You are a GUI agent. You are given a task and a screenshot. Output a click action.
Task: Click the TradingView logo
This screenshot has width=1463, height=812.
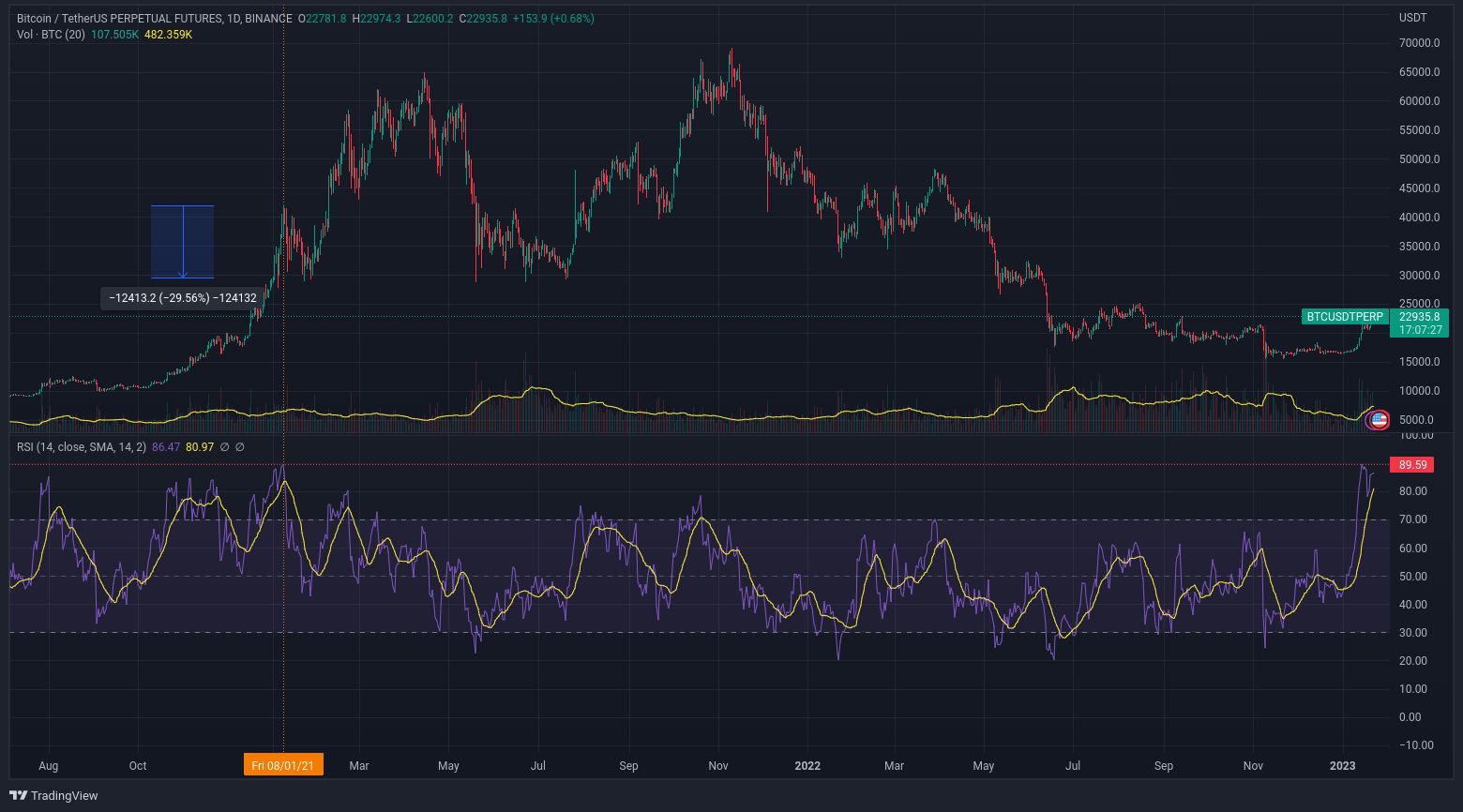click(53, 795)
